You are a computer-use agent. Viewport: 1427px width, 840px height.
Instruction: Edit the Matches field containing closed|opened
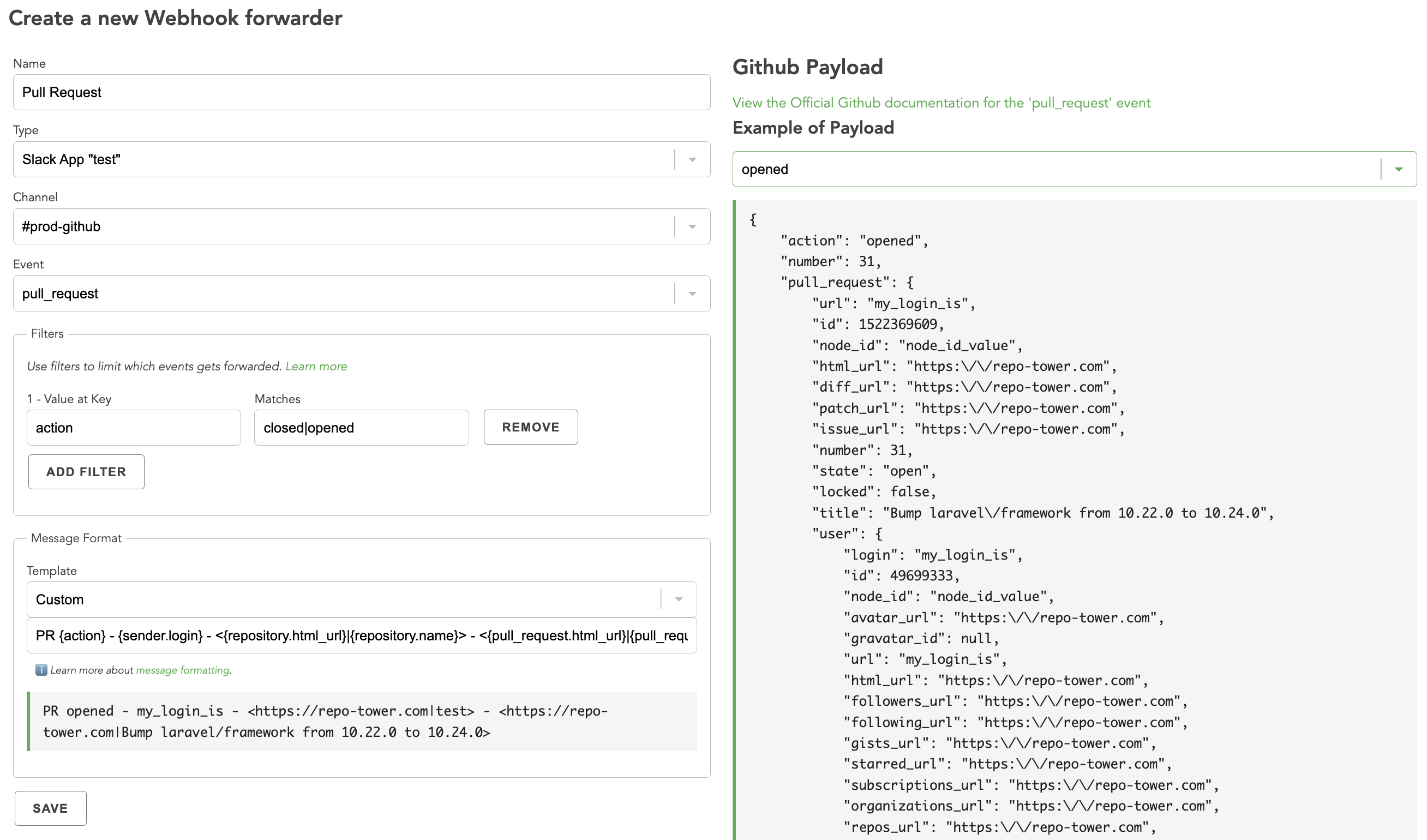(x=361, y=427)
